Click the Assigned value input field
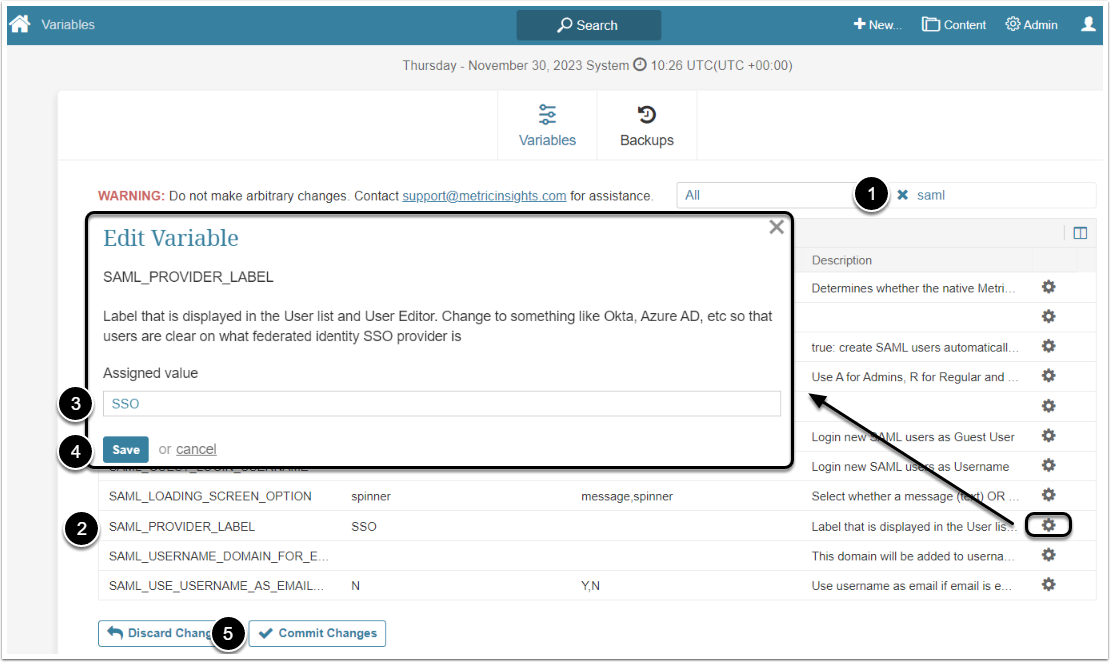The width and height of the screenshot is (1110, 662). coord(441,404)
